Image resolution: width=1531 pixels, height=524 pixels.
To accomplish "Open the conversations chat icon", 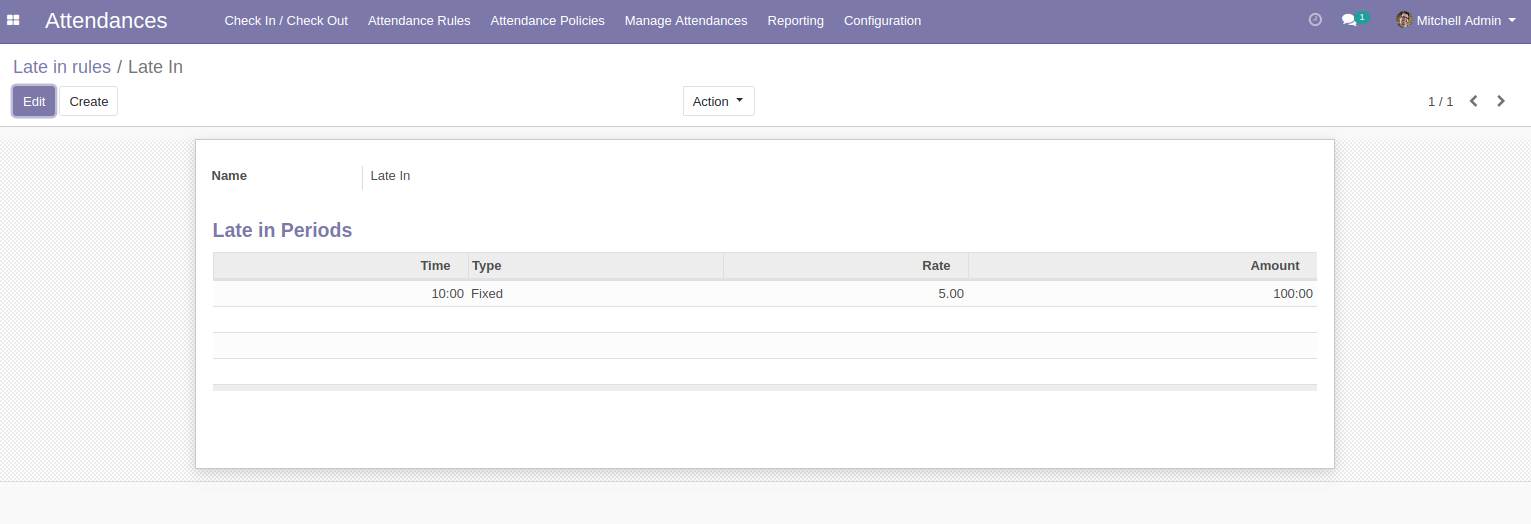I will (1349, 20).
